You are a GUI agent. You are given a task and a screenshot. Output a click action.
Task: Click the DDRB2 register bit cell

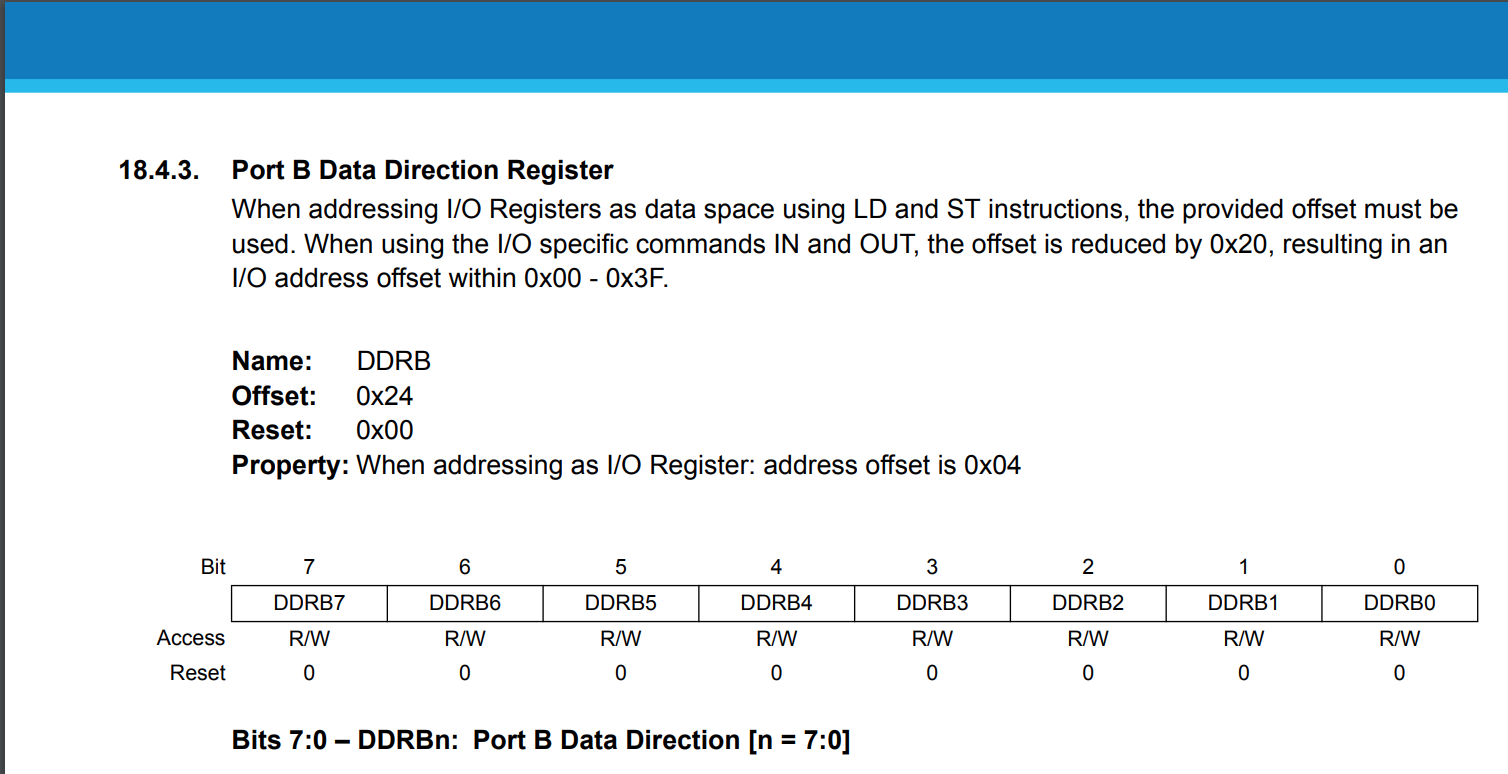point(1088,603)
